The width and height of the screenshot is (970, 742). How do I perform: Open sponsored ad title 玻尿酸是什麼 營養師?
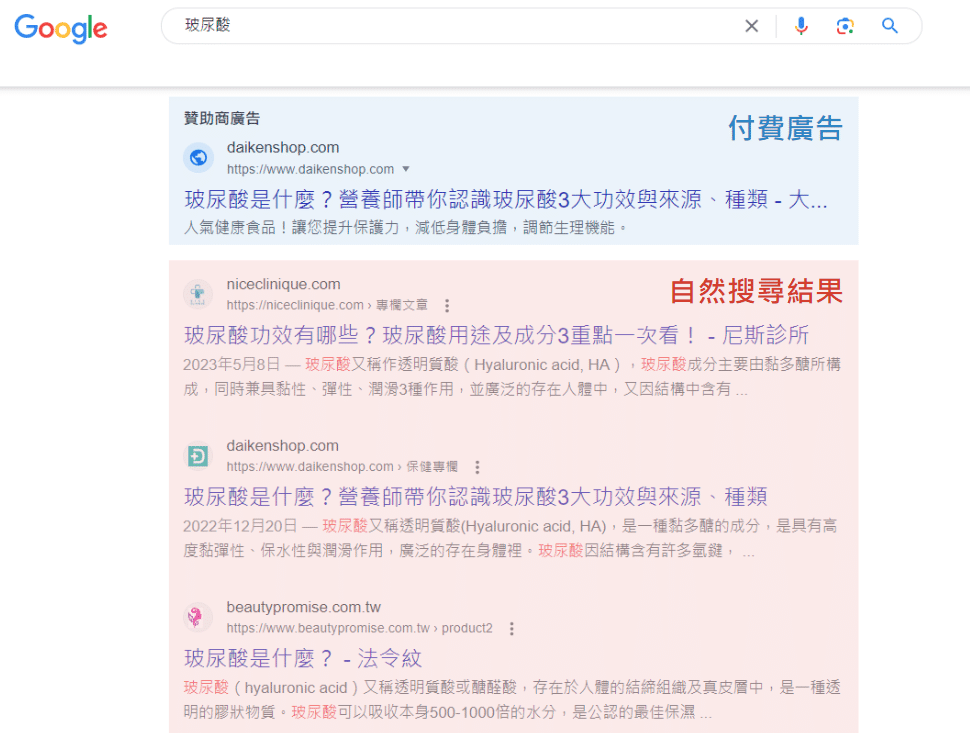pos(505,200)
